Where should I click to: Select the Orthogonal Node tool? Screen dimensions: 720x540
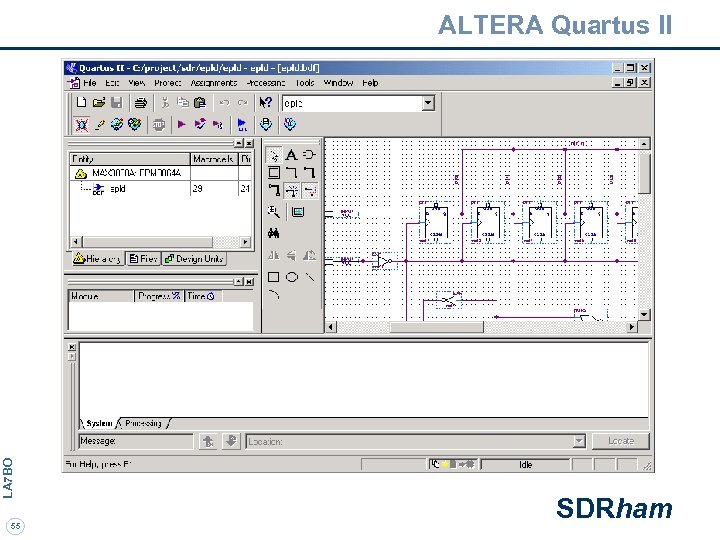pos(291,173)
